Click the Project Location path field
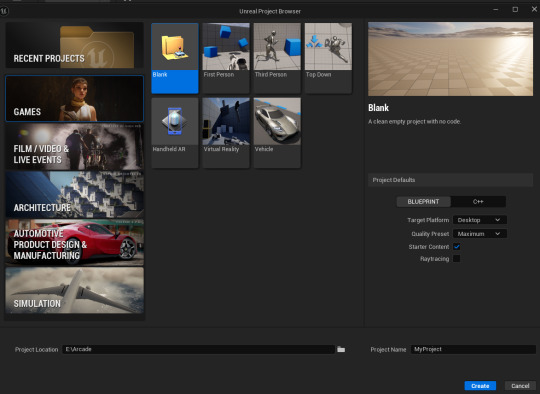The image size is (540, 394). [x=198, y=349]
